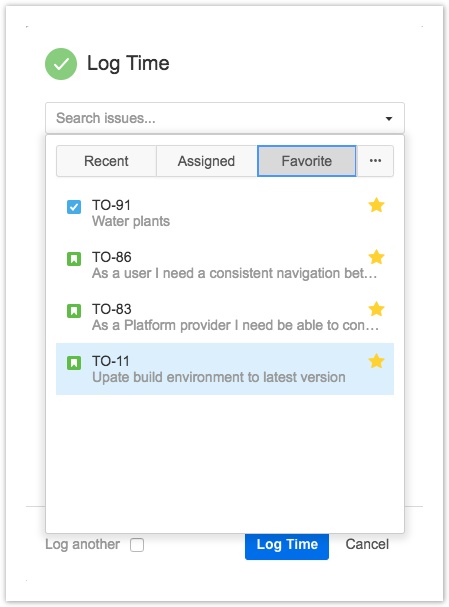This screenshot has width=449, height=607.
Task: Toggle the star for TO-83
Action: [376, 309]
